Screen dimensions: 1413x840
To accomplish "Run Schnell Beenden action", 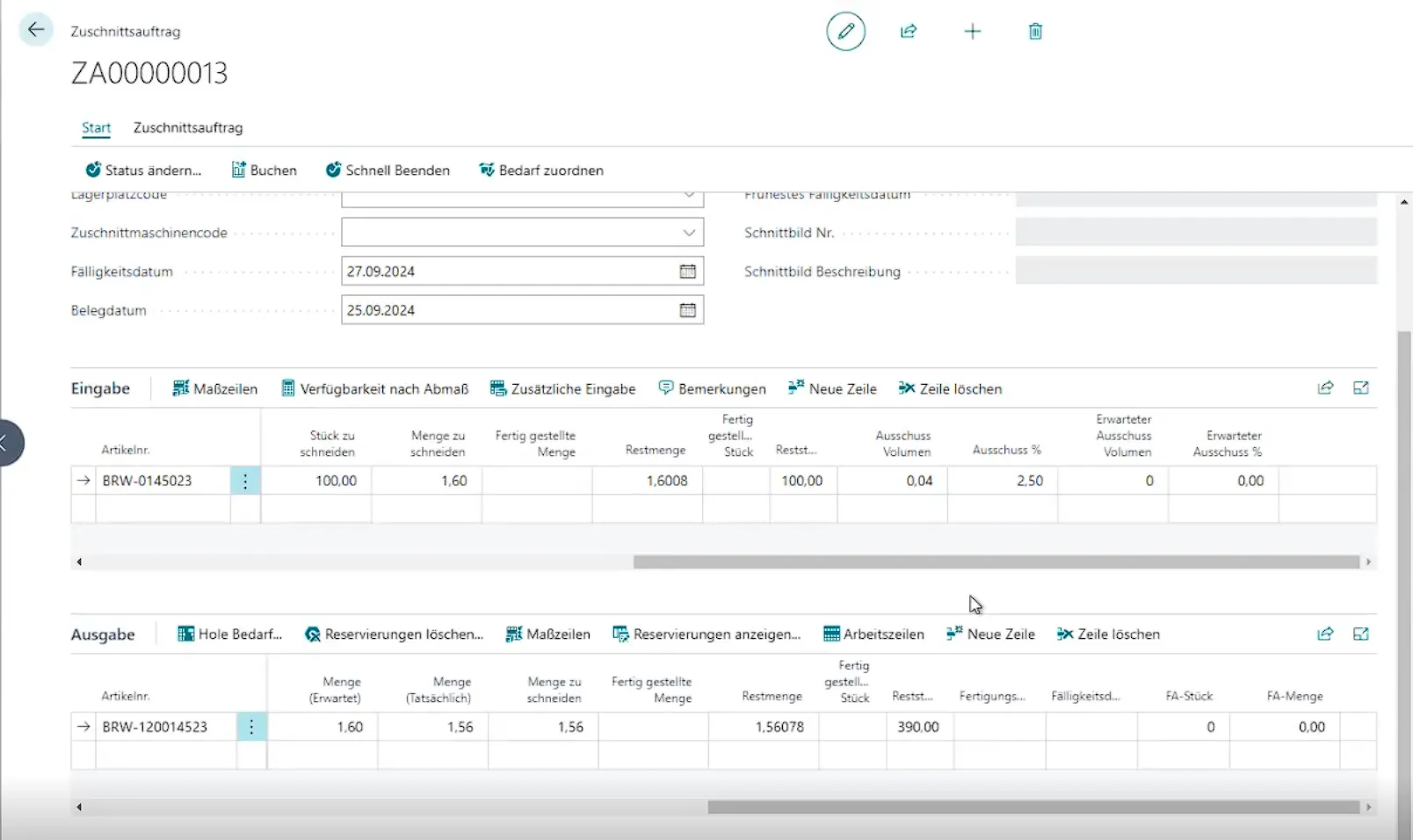I will [x=388, y=170].
